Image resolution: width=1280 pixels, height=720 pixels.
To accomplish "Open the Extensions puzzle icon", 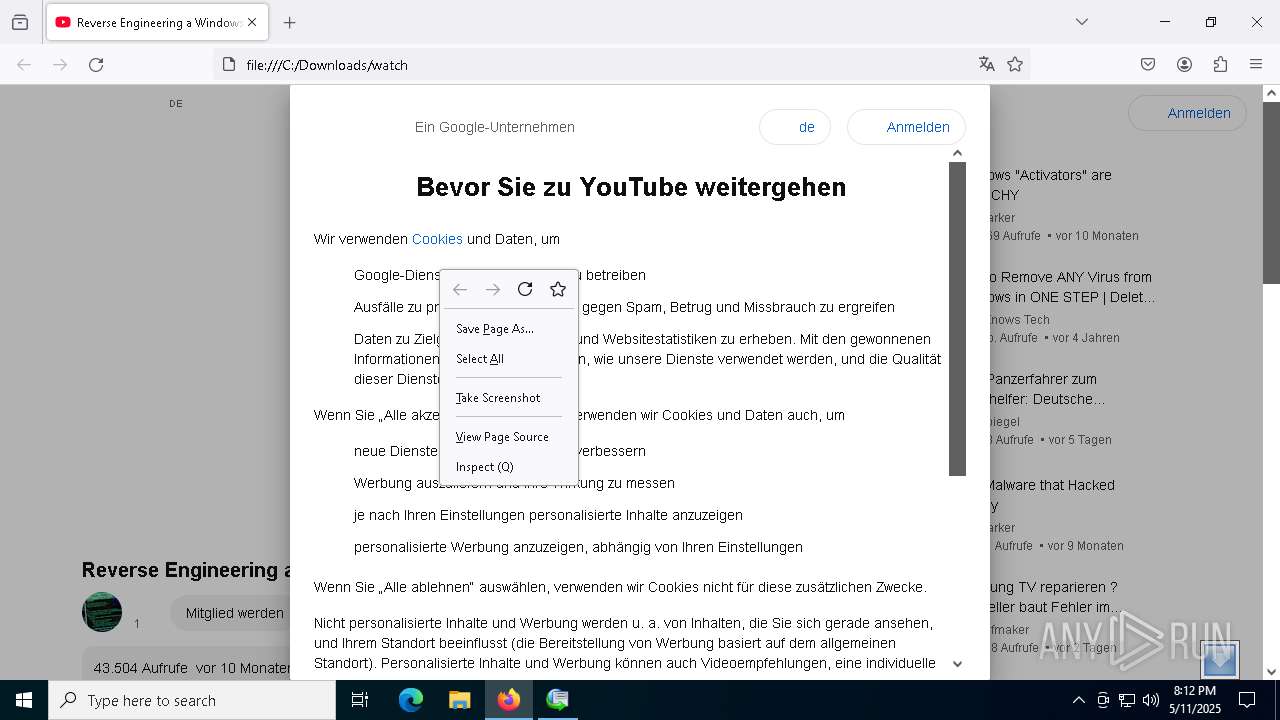I will tap(1220, 65).
